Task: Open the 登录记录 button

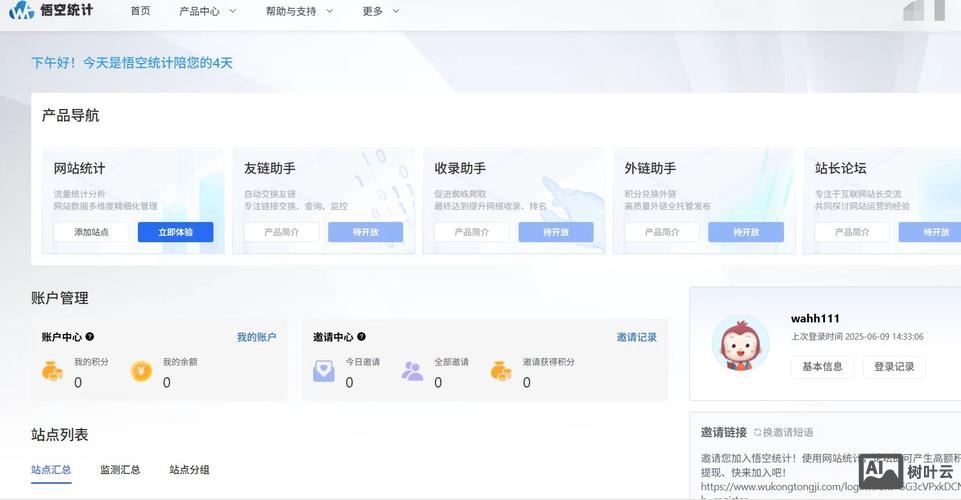Action: click(894, 366)
